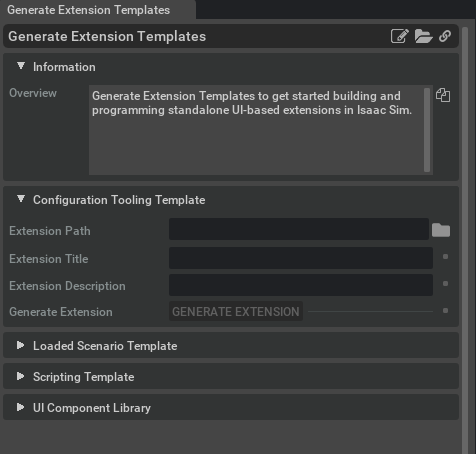
Task: Focus the Extension Path input field
Action: 299,229
